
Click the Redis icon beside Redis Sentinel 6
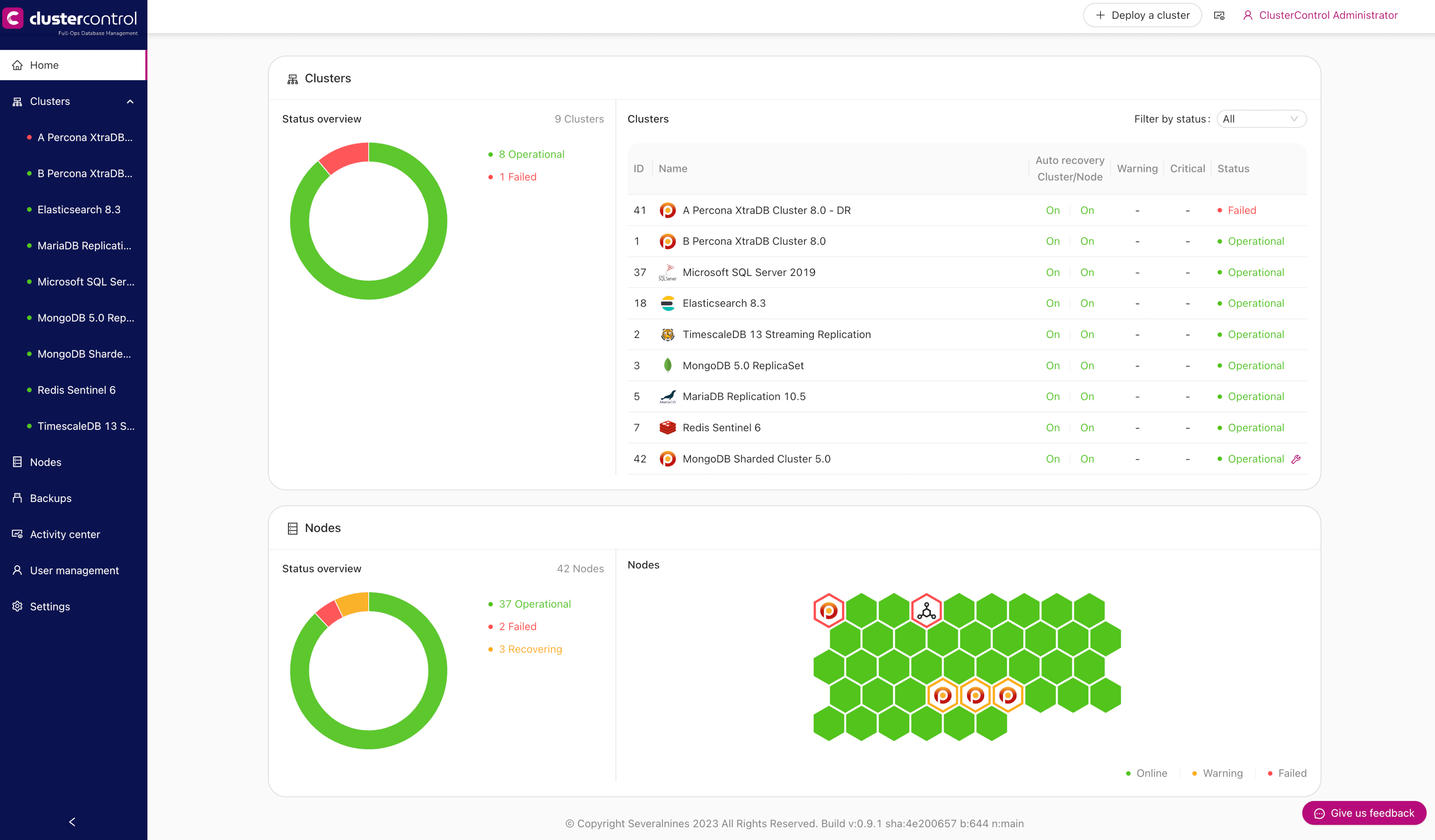667,427
